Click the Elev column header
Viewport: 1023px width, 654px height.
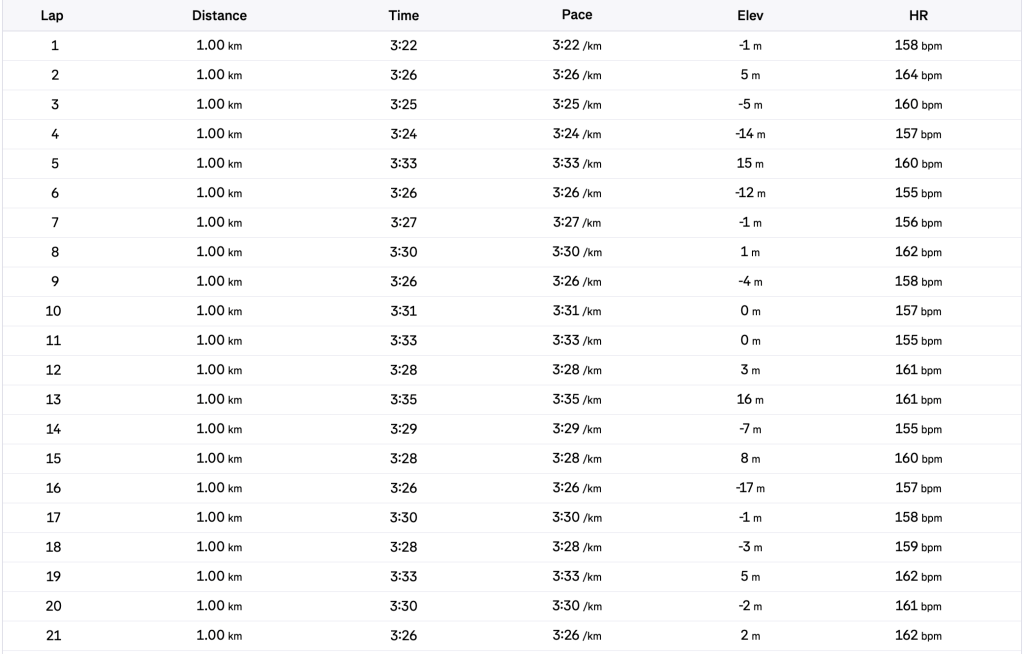click(x=750, y=16)
